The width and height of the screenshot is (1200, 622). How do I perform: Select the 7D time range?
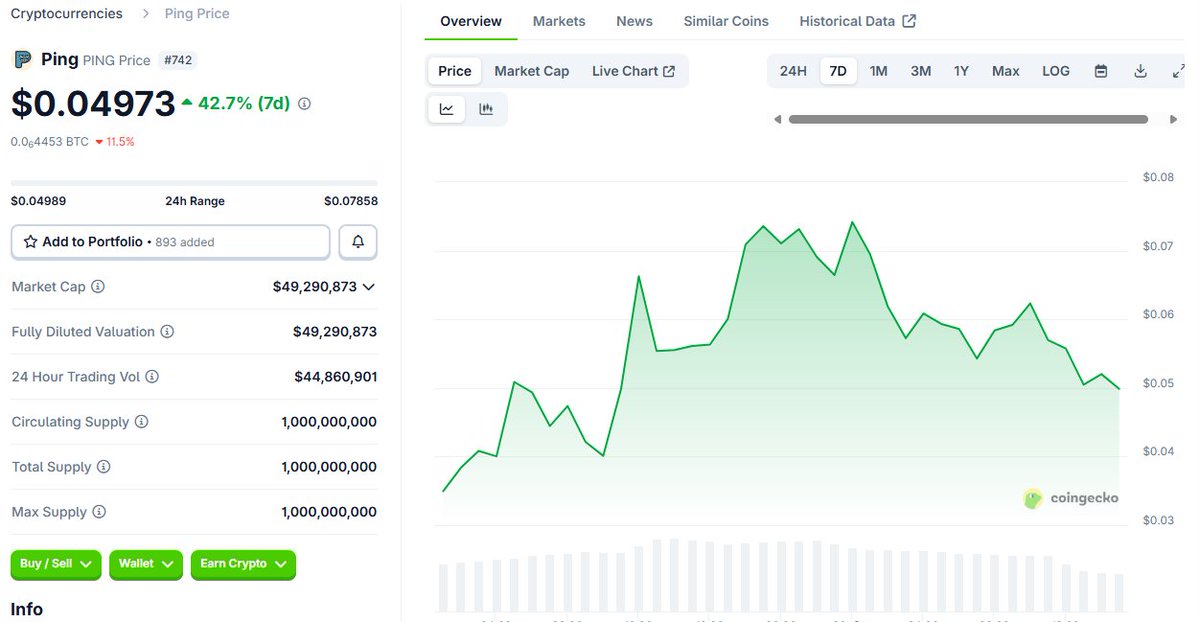(x=838, y=71)
